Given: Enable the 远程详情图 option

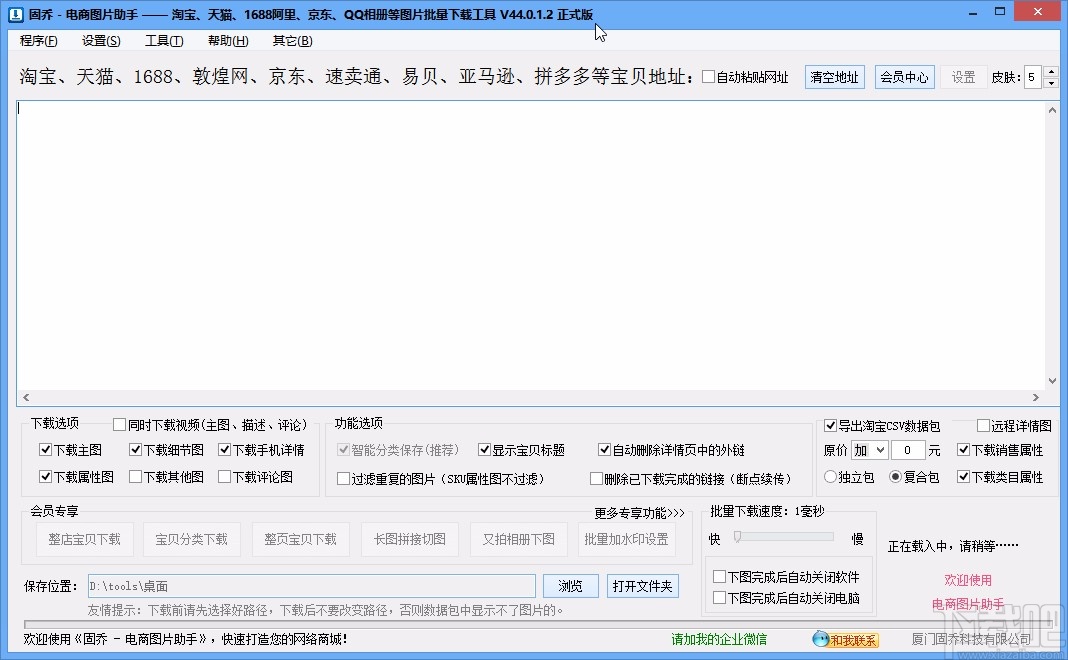Looking at the screenshot, I should click(983, 424).
